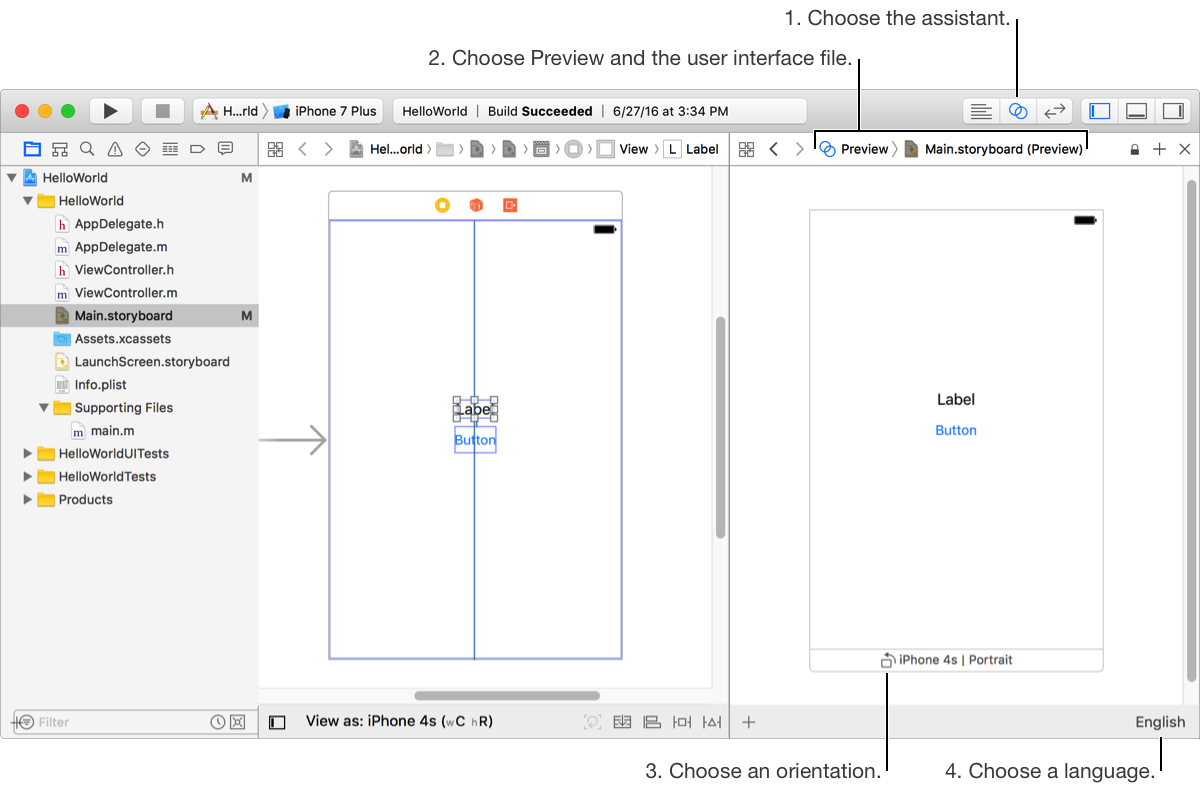
Task: Expand the HelloWorldUITests group
Action: pyautogui.click(x=28, y=454)
